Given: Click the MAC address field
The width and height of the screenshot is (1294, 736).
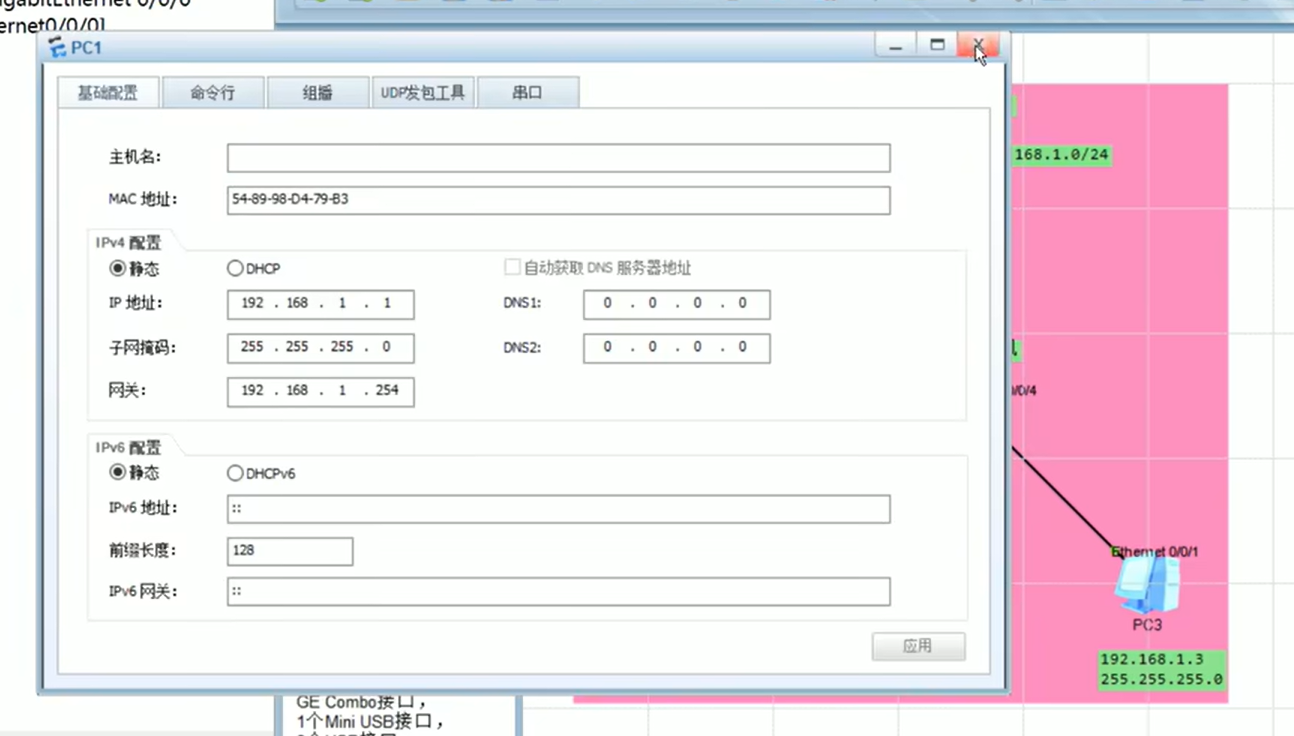Looking at the screenshot, I should coord(558,200).
